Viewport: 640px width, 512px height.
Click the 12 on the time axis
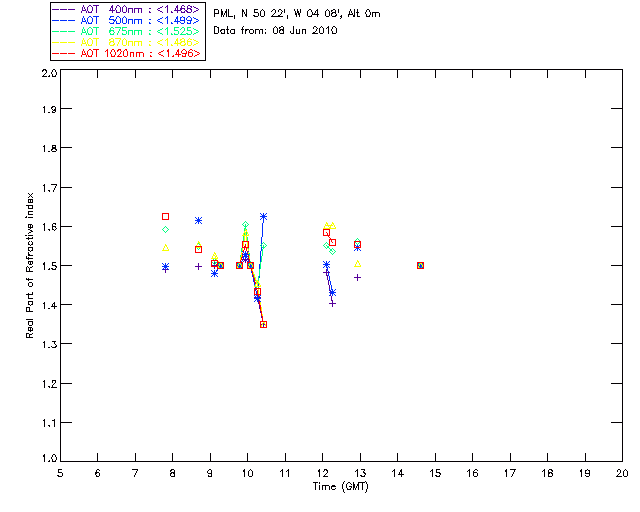(322, 473)
